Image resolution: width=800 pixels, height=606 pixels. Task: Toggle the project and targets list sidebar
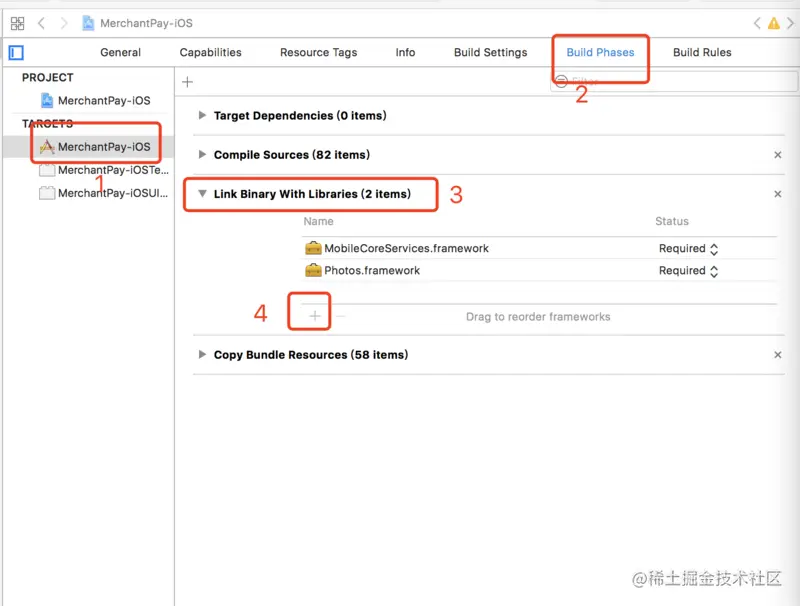(16, 53)
